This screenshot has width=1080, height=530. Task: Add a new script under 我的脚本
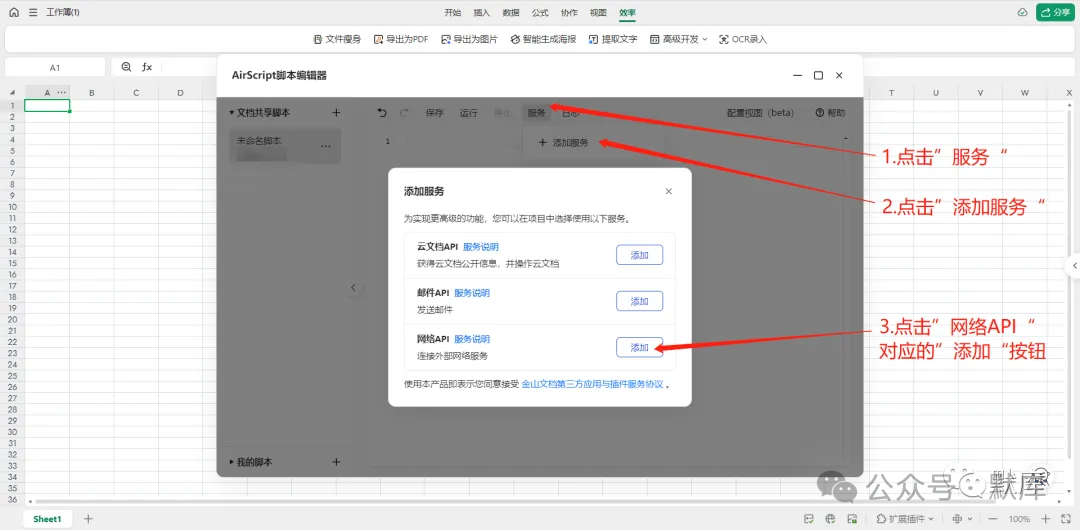coord(336,462)
